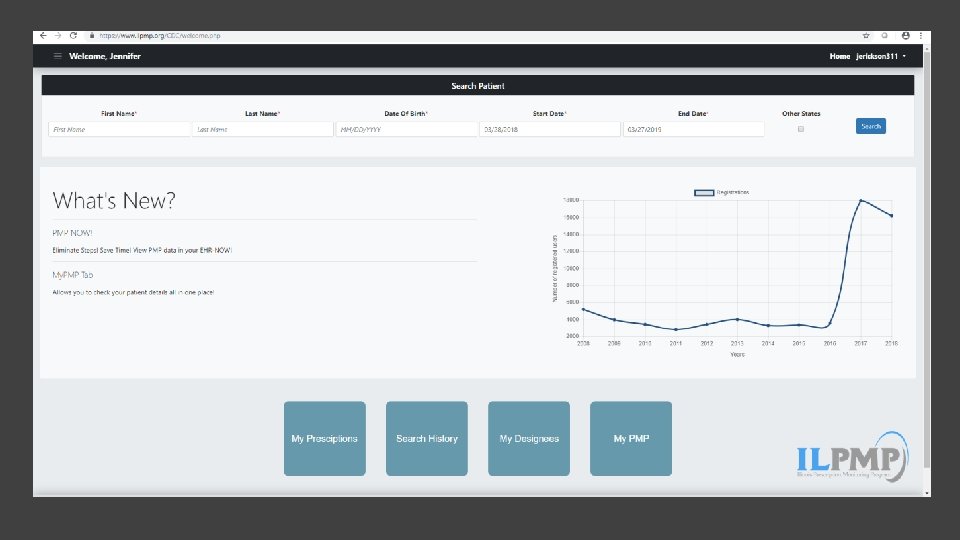The width and height of the screenshot is (960, 540).
Task: Expand the jerickson311 user dropdown
Action: point(881,56)
